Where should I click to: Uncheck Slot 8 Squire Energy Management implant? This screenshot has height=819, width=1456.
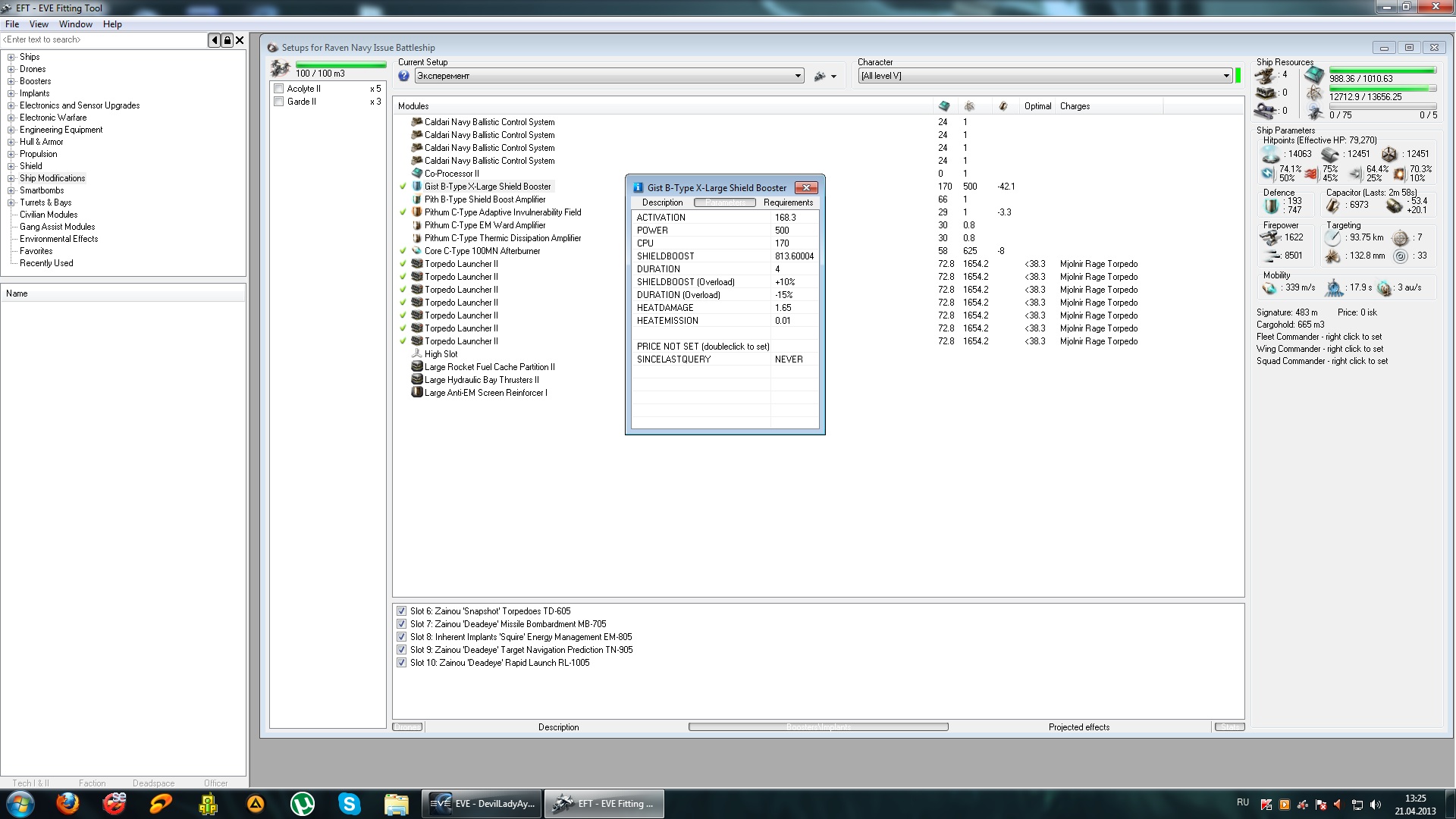401,637
